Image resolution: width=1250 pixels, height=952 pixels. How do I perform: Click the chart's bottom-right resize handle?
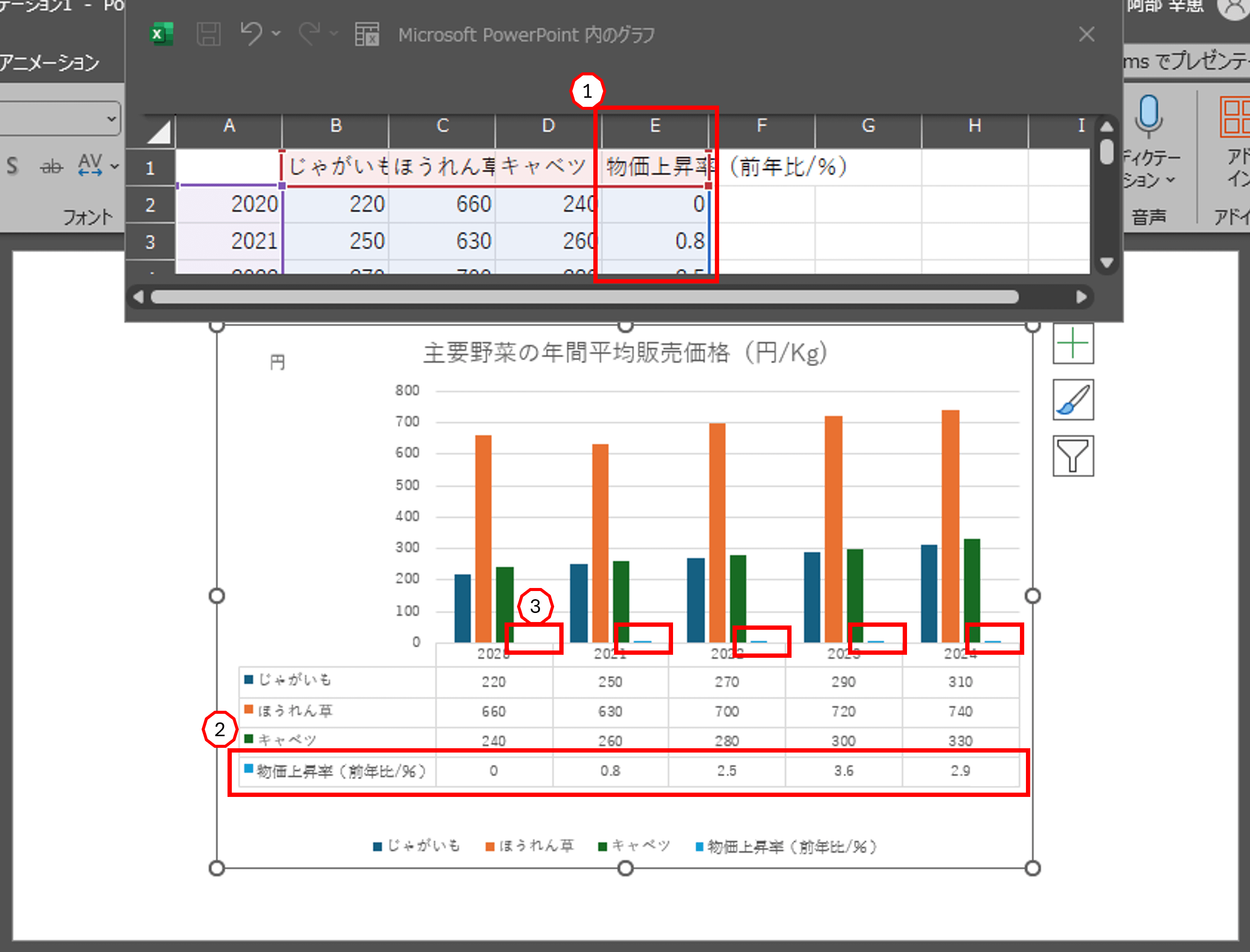click(1032, 868)
